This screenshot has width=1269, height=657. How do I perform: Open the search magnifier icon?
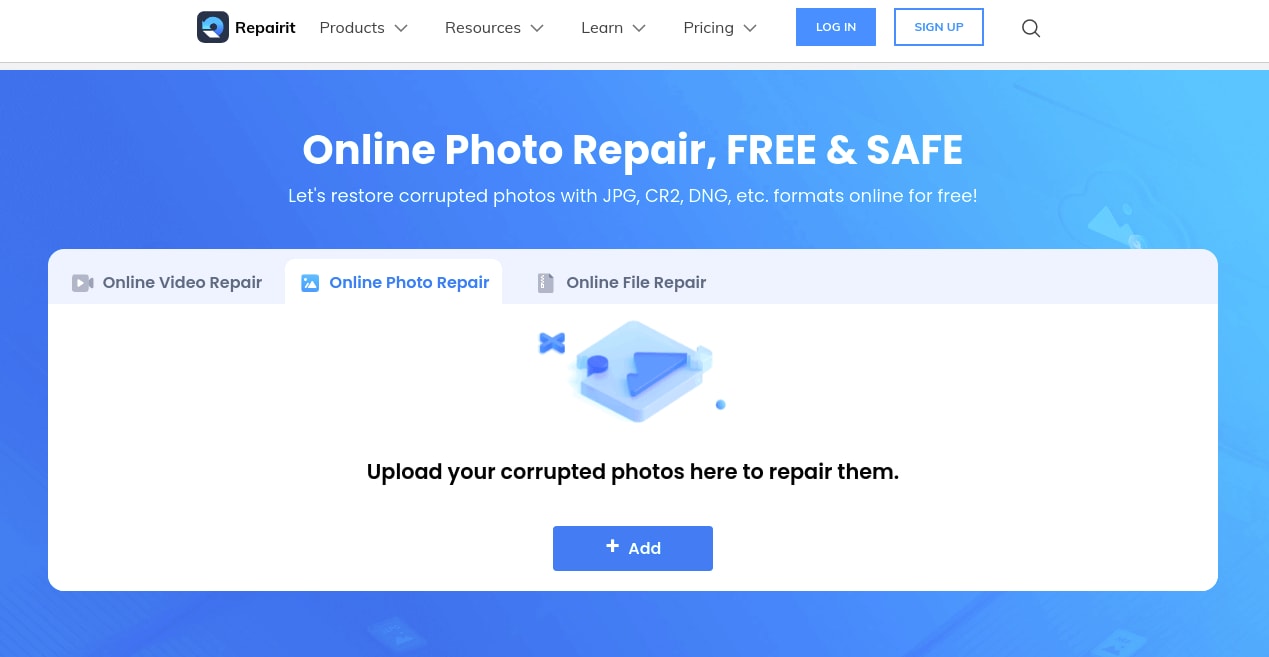(x=1031, y=28)
